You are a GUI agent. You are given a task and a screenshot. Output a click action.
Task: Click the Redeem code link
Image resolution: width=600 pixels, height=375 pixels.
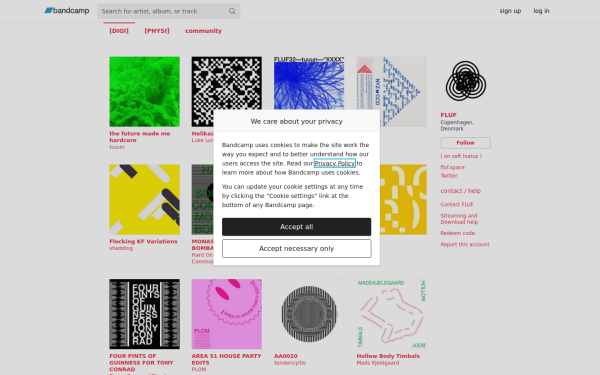coord(458,233)
